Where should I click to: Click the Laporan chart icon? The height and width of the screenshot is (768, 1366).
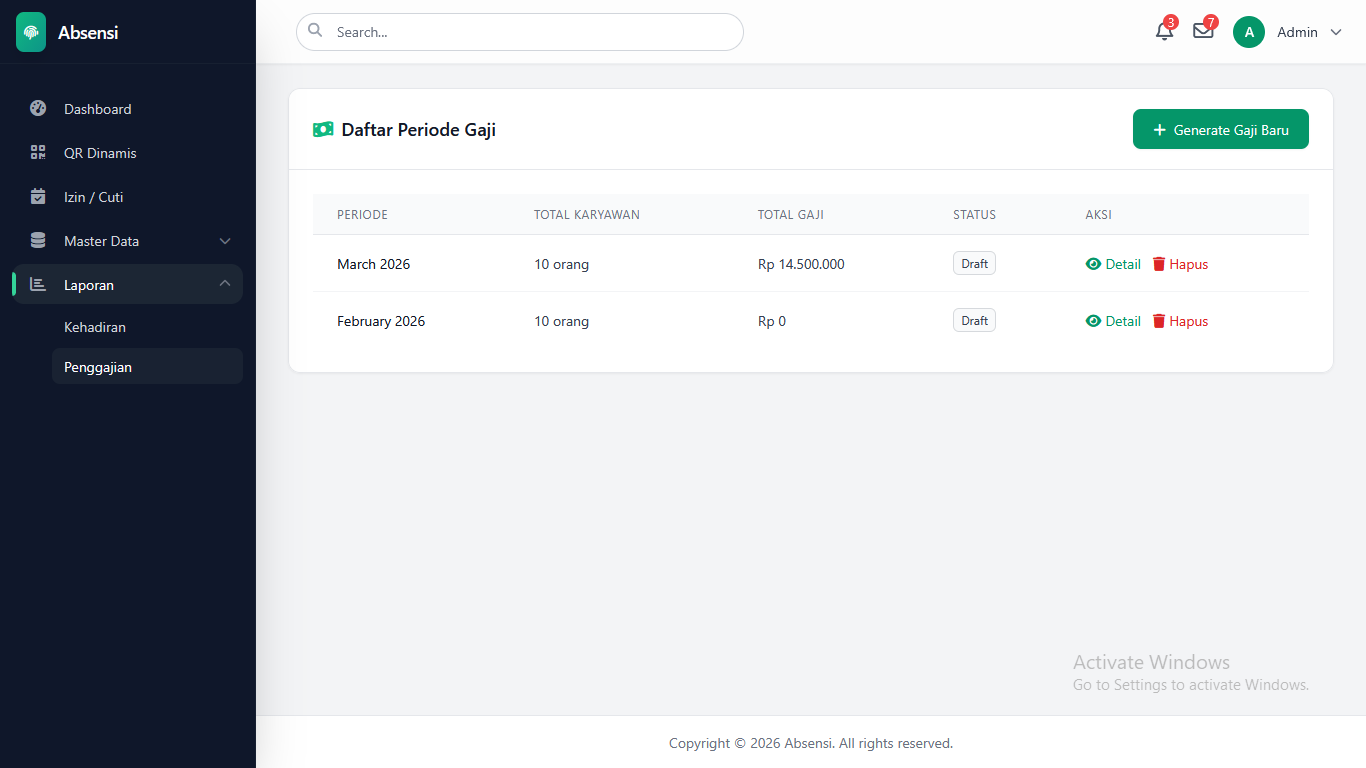[x=38, y=285]
